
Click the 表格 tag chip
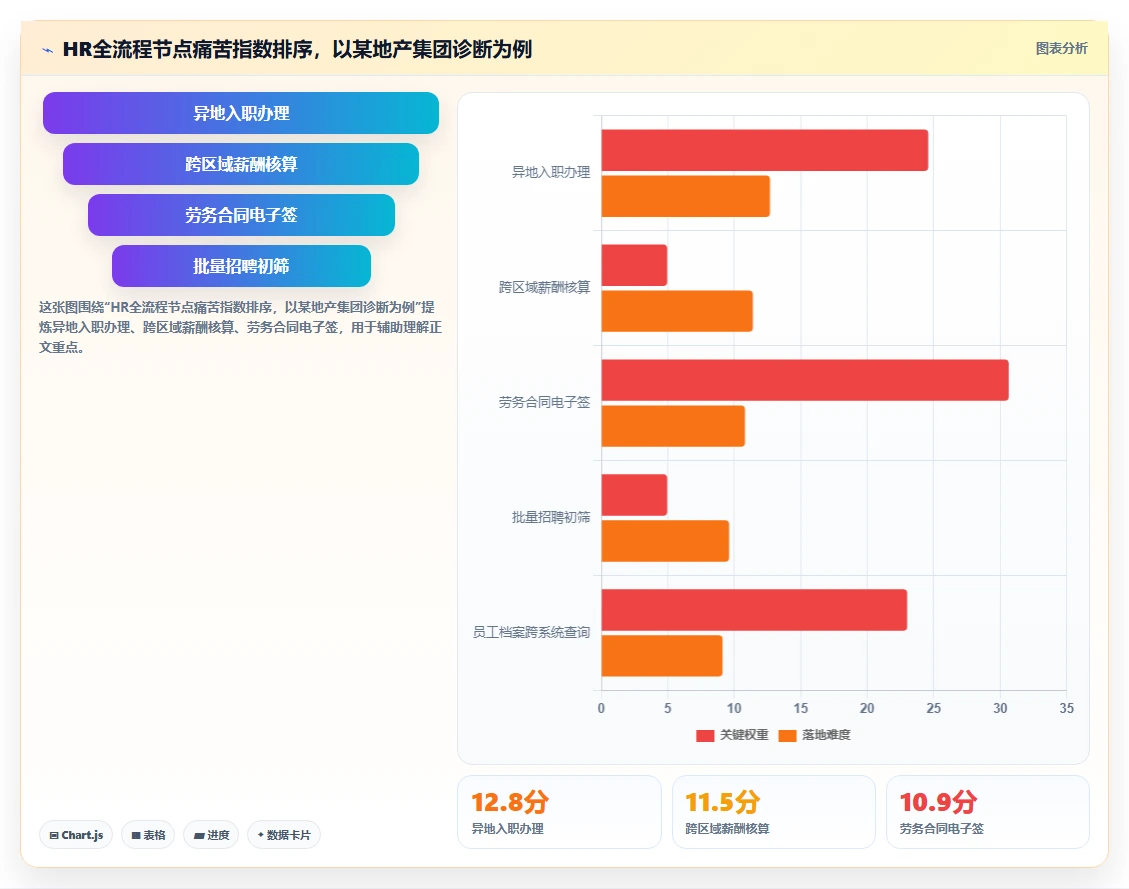pyautogui.click(x=148, y=835)
